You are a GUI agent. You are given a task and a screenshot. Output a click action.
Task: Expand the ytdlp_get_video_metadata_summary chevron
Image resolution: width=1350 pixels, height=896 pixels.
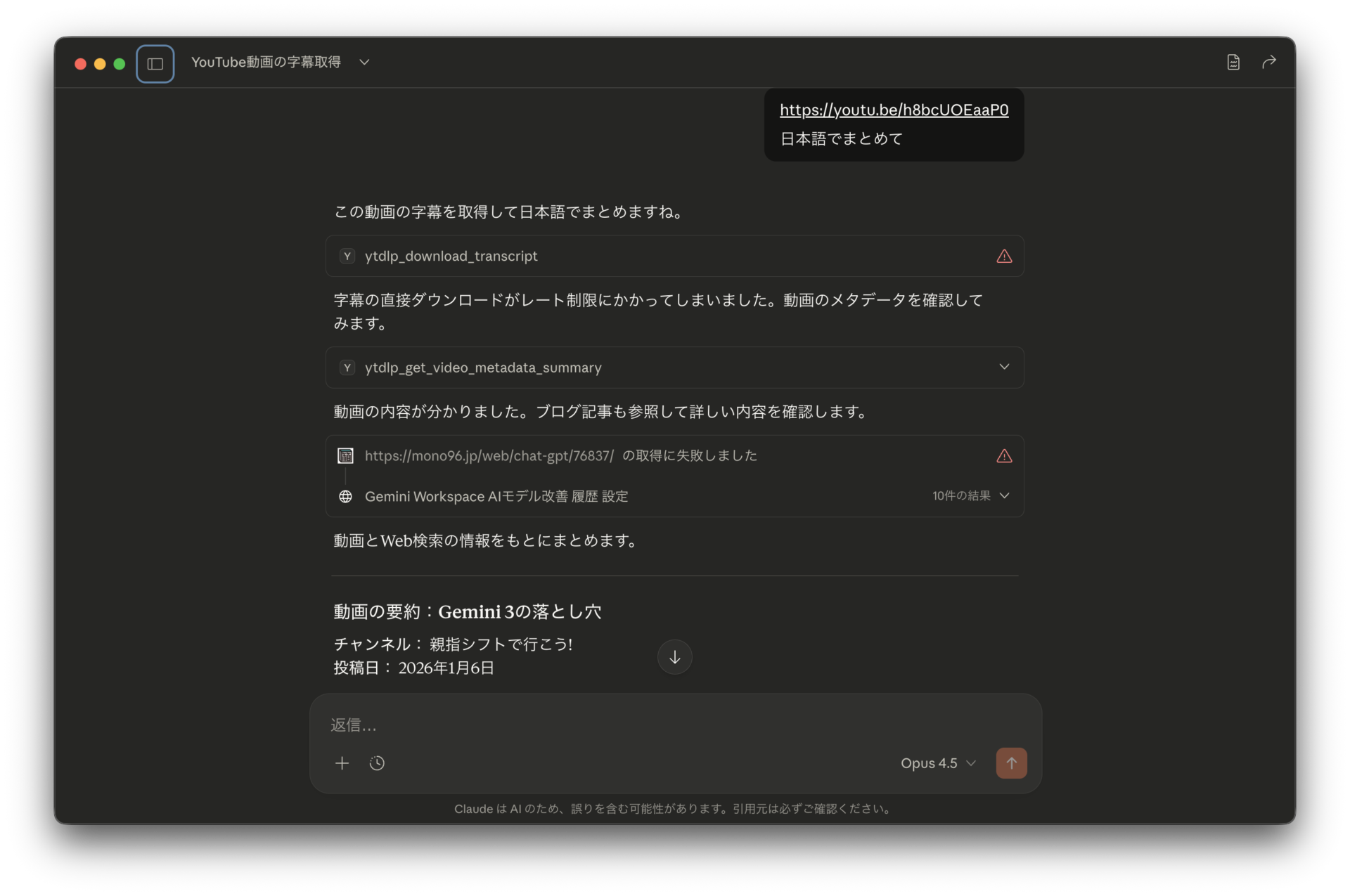click(x=1004, y=367)
